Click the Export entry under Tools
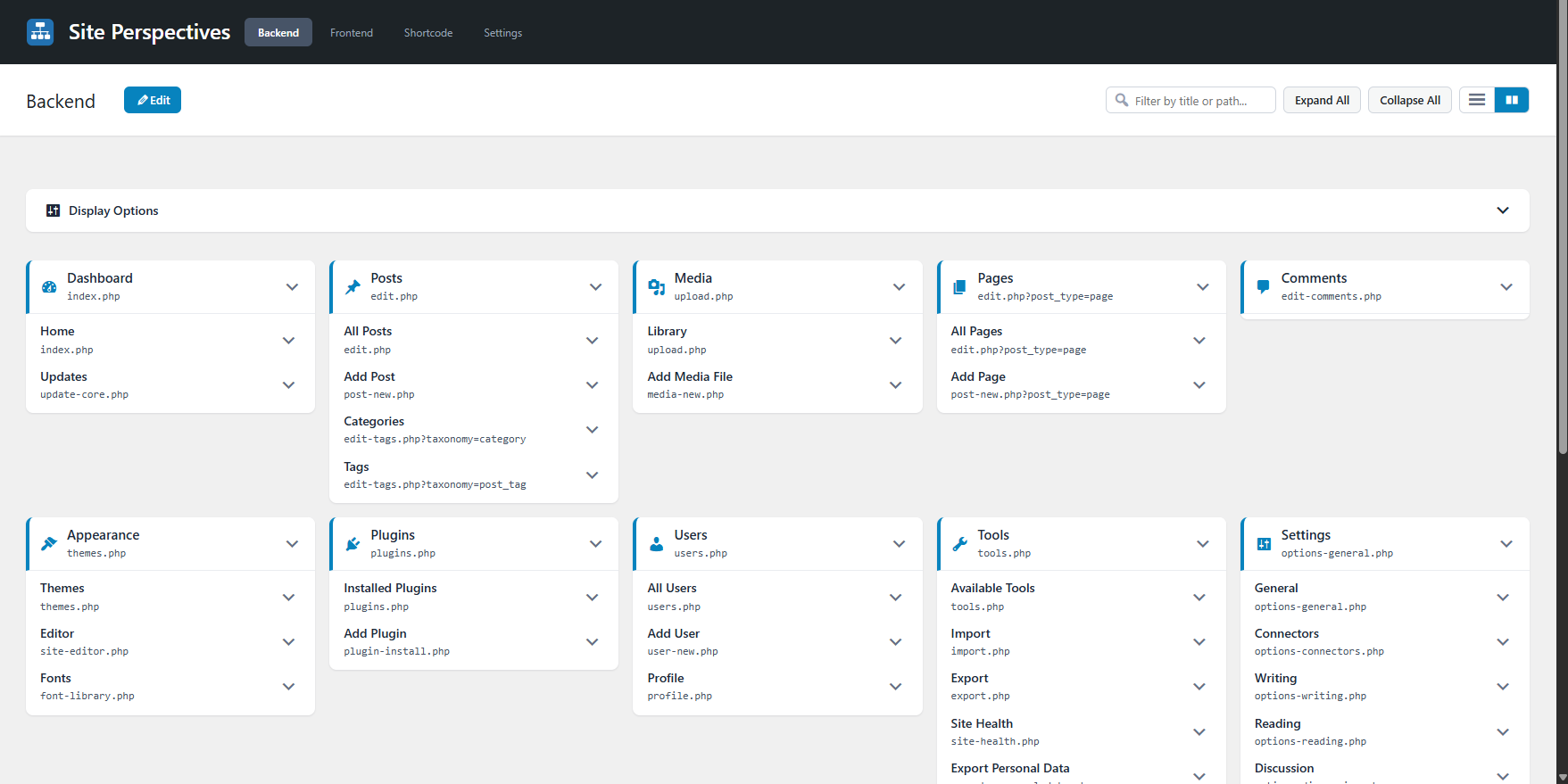The height and width of the screenshot is (784, 1568). 969,678
